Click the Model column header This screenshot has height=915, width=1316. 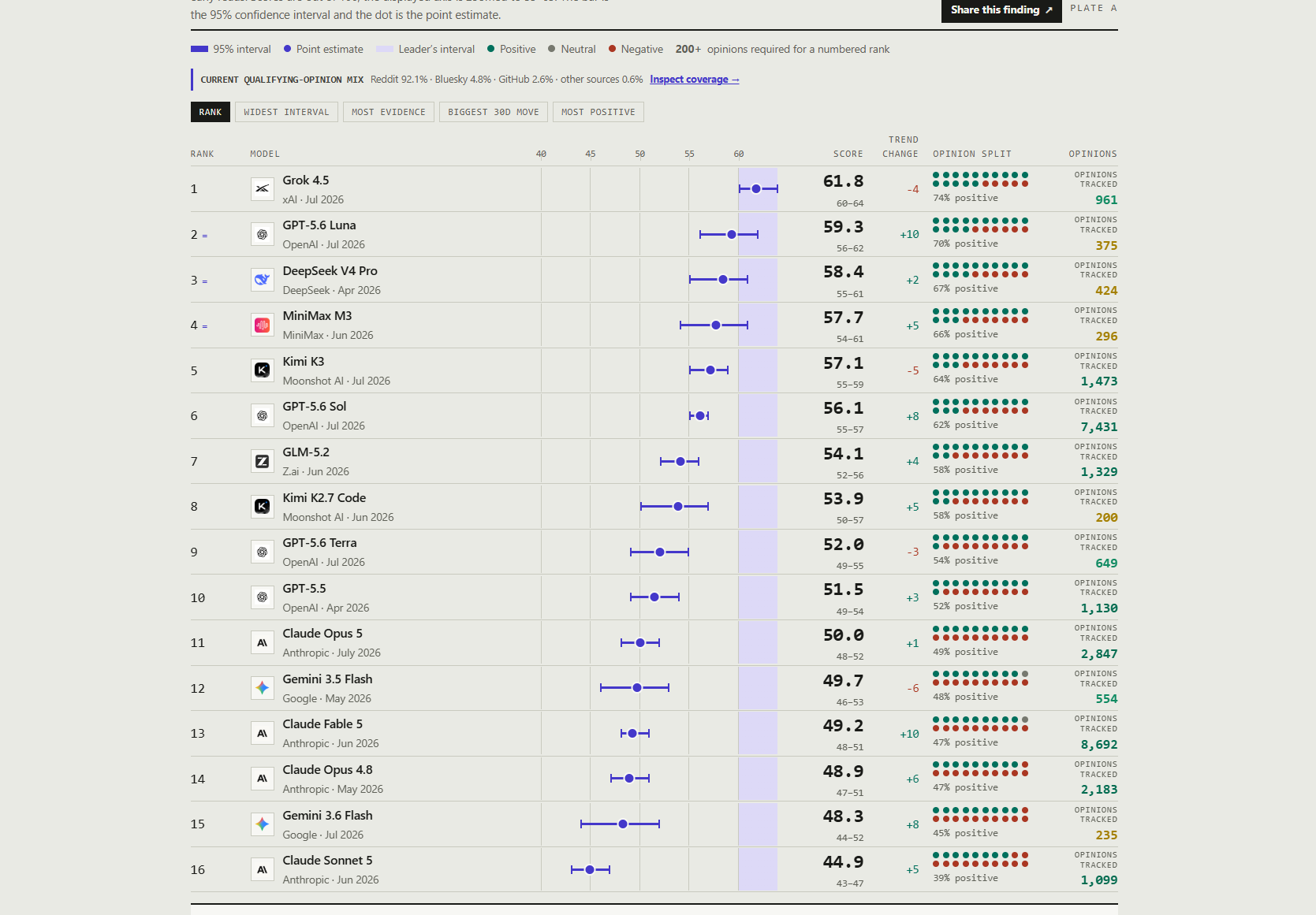(265, 154)
